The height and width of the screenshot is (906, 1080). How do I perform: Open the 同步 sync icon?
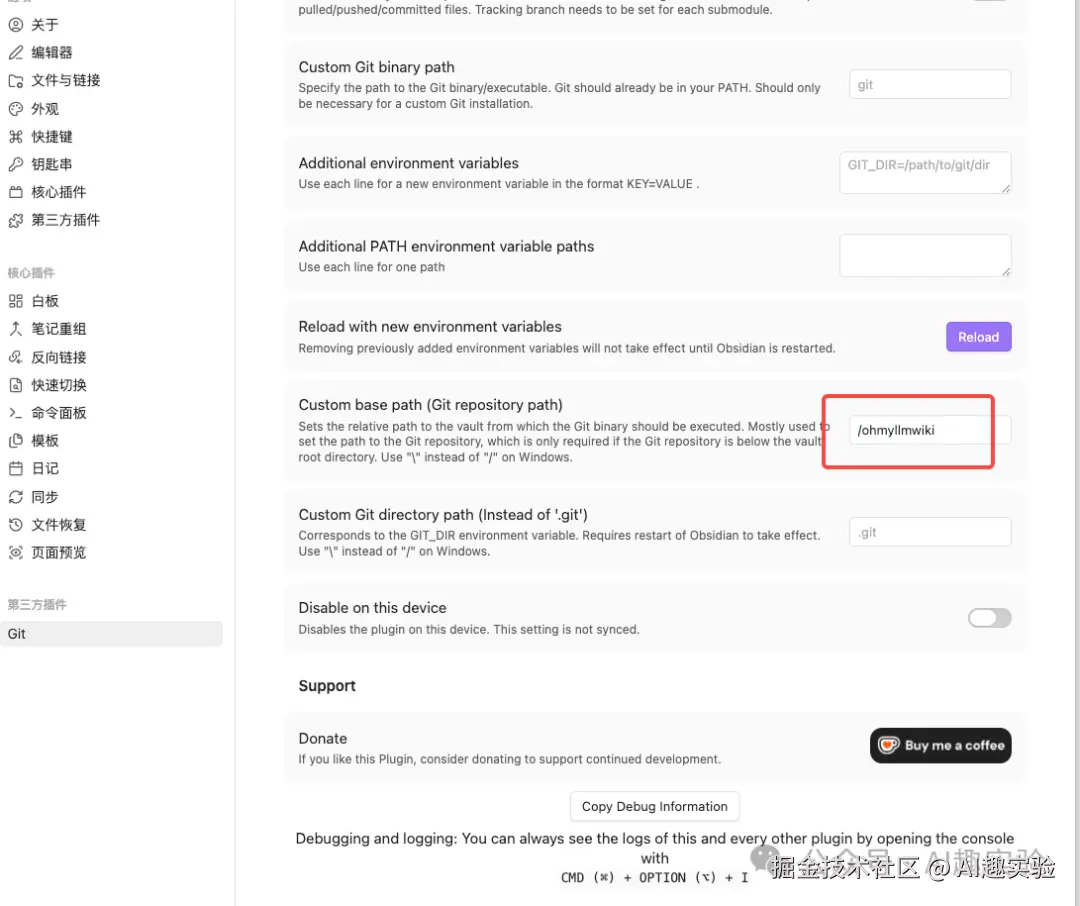[16, 497]
